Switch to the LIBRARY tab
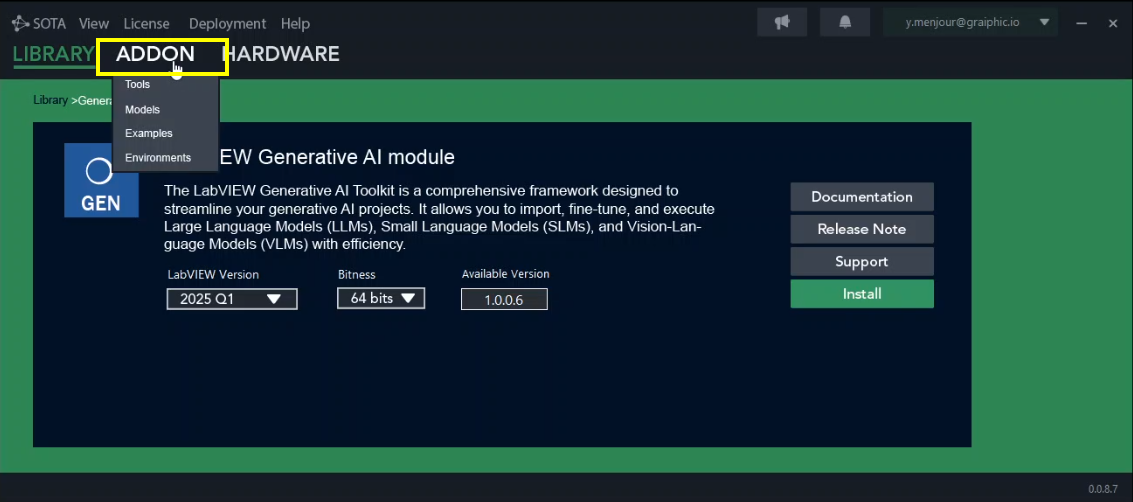This screenshot has width=1133, height=502. (53, 54)
